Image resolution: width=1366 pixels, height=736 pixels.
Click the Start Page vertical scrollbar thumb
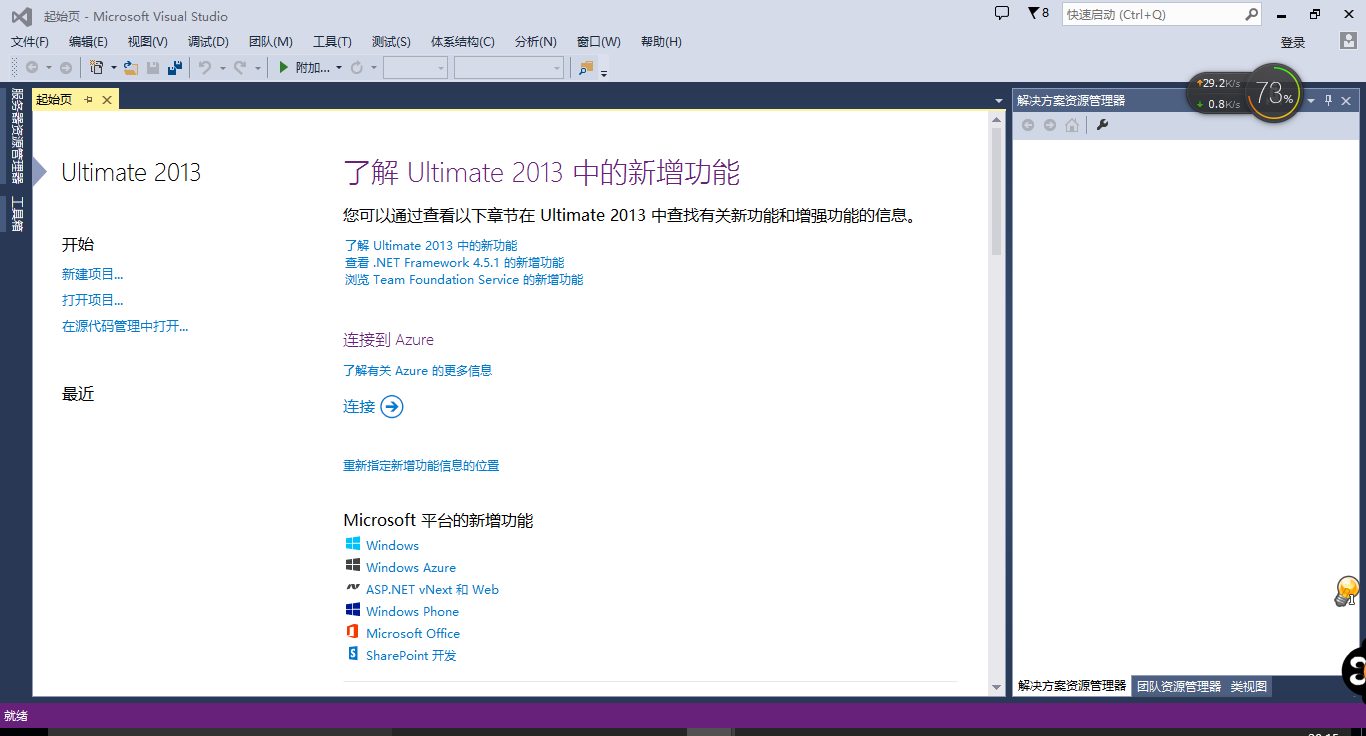[996, 191]
